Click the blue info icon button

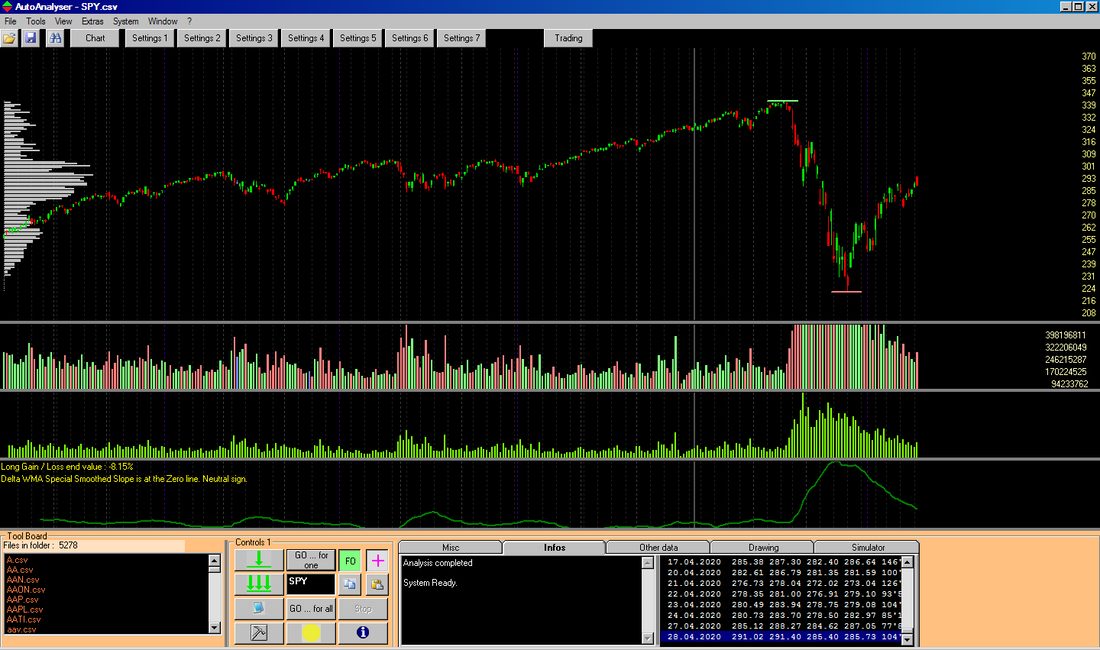coord(363,632)
